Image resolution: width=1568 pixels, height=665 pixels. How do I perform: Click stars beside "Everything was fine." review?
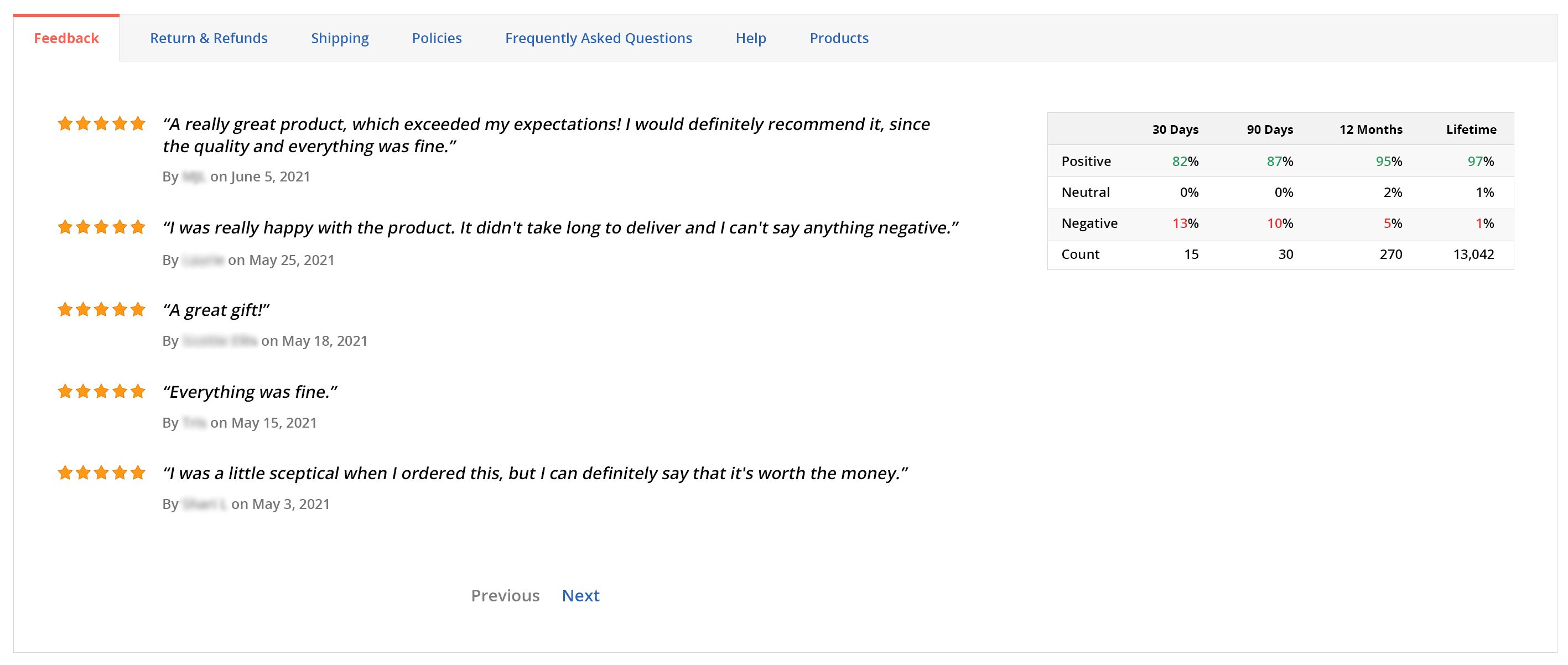[x=102, y=391]
